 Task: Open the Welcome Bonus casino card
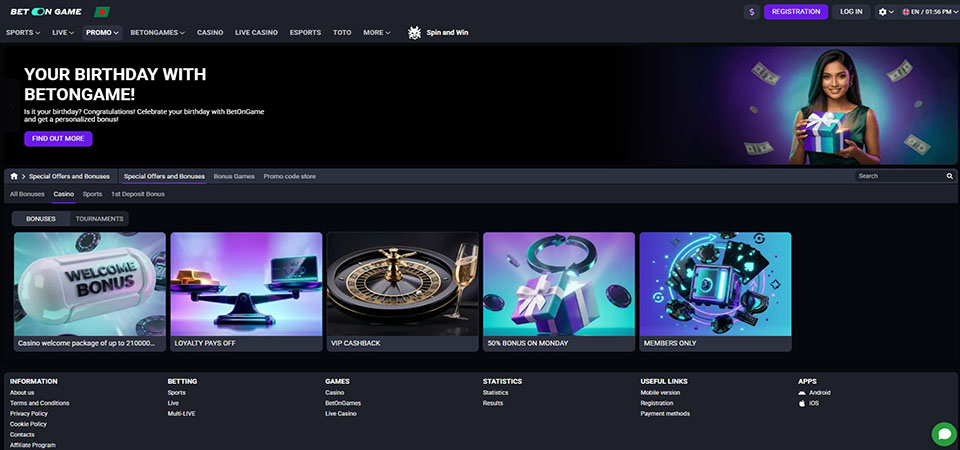90,291
